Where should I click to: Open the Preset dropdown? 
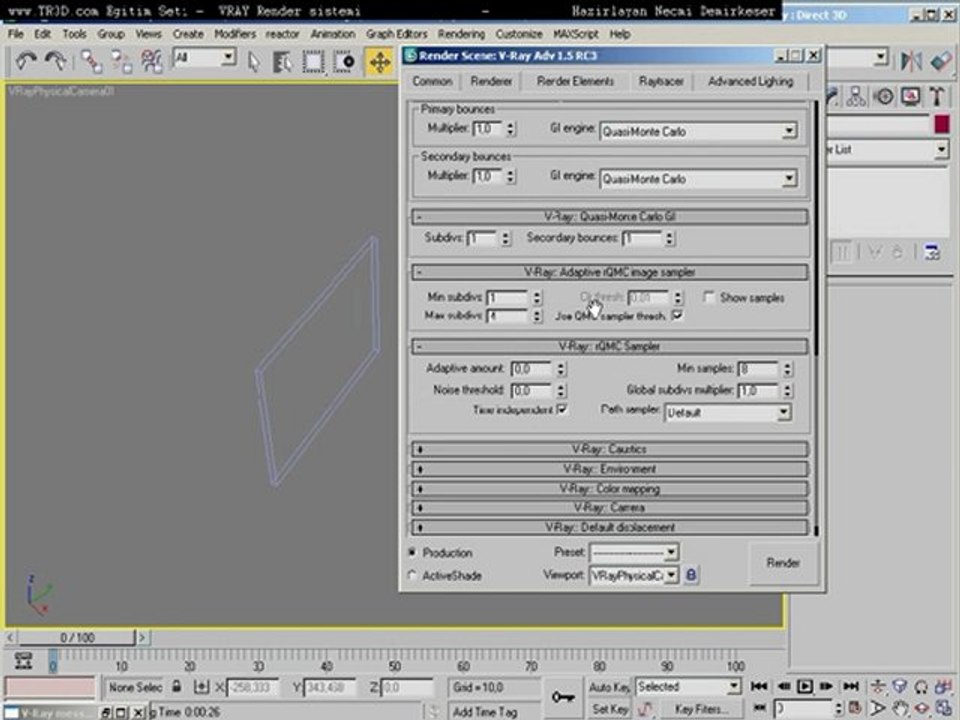click(x=634, y=552)
